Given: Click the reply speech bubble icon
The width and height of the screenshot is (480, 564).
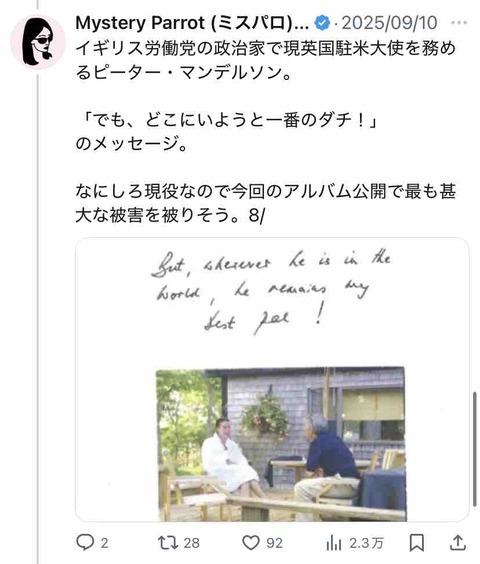Looking at the screenshot, I should coord(85,542).
